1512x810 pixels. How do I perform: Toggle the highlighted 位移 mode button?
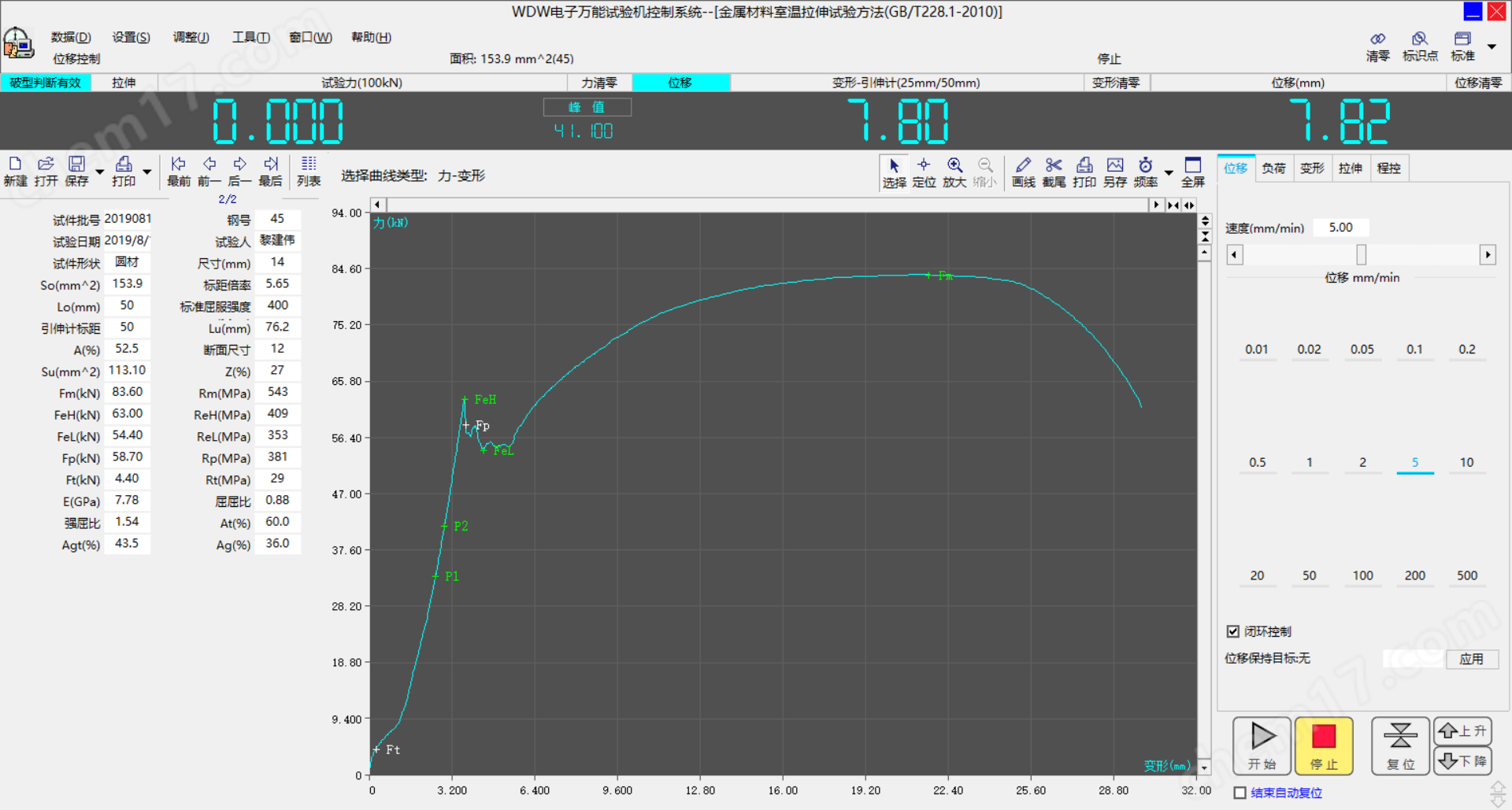pos(680,83)
